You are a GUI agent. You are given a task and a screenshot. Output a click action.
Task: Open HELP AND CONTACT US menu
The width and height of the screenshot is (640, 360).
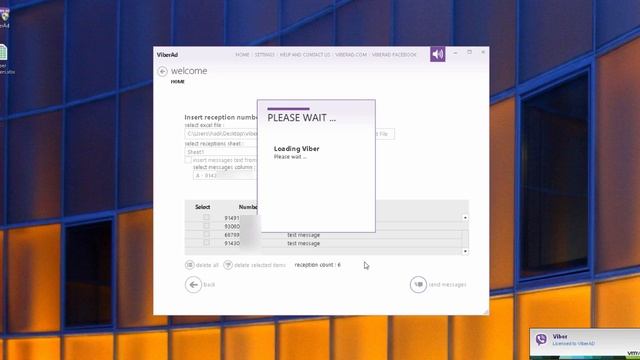point(305,54)
